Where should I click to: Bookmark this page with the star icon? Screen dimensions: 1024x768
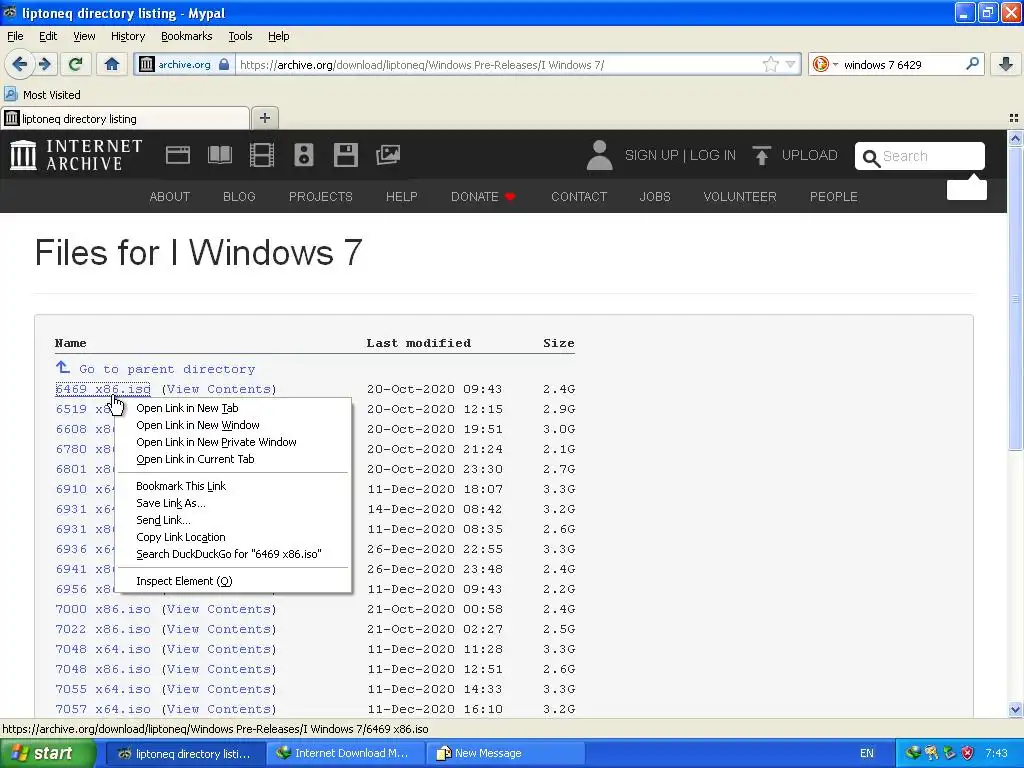pyautogui.click(x=771, y=64)
